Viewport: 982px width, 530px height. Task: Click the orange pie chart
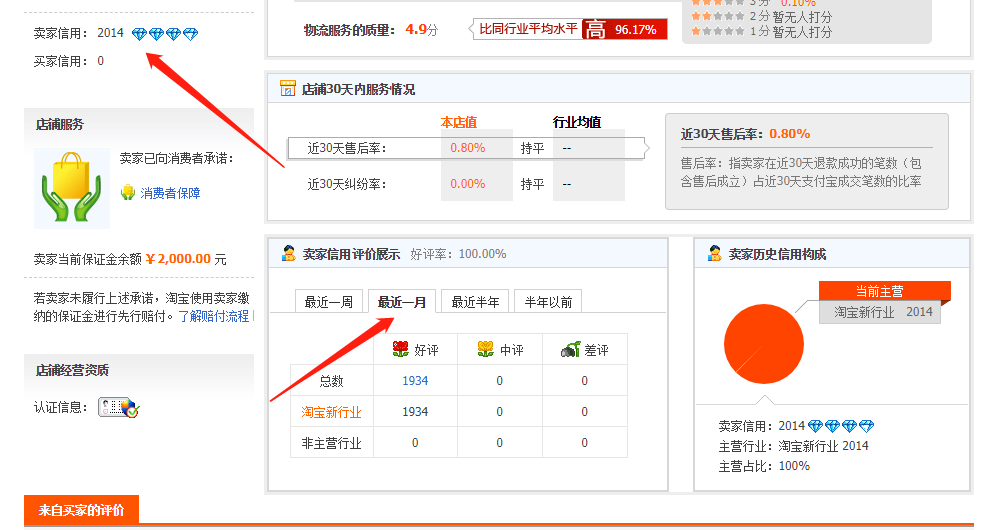coord(763,344)
